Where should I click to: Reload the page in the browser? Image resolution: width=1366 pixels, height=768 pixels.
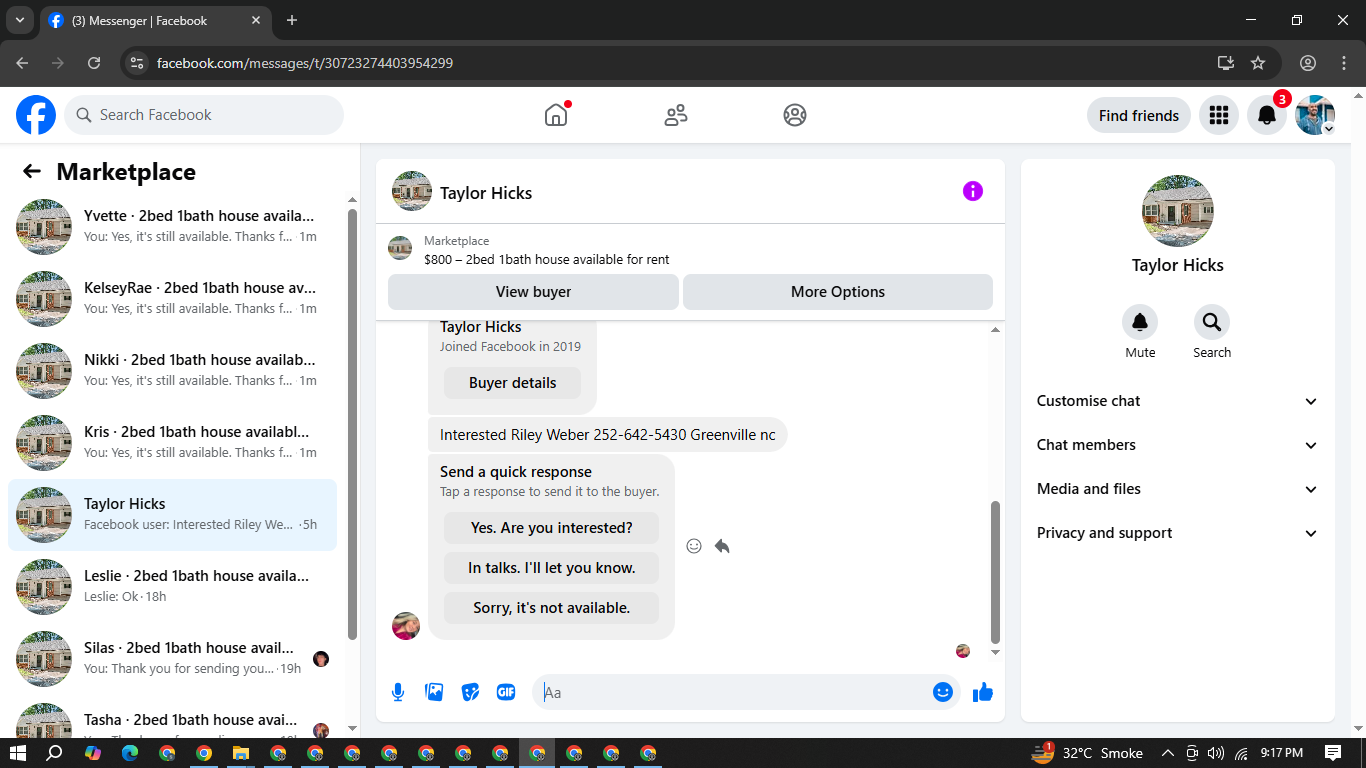pyautogui.click(x=94, y=63)
